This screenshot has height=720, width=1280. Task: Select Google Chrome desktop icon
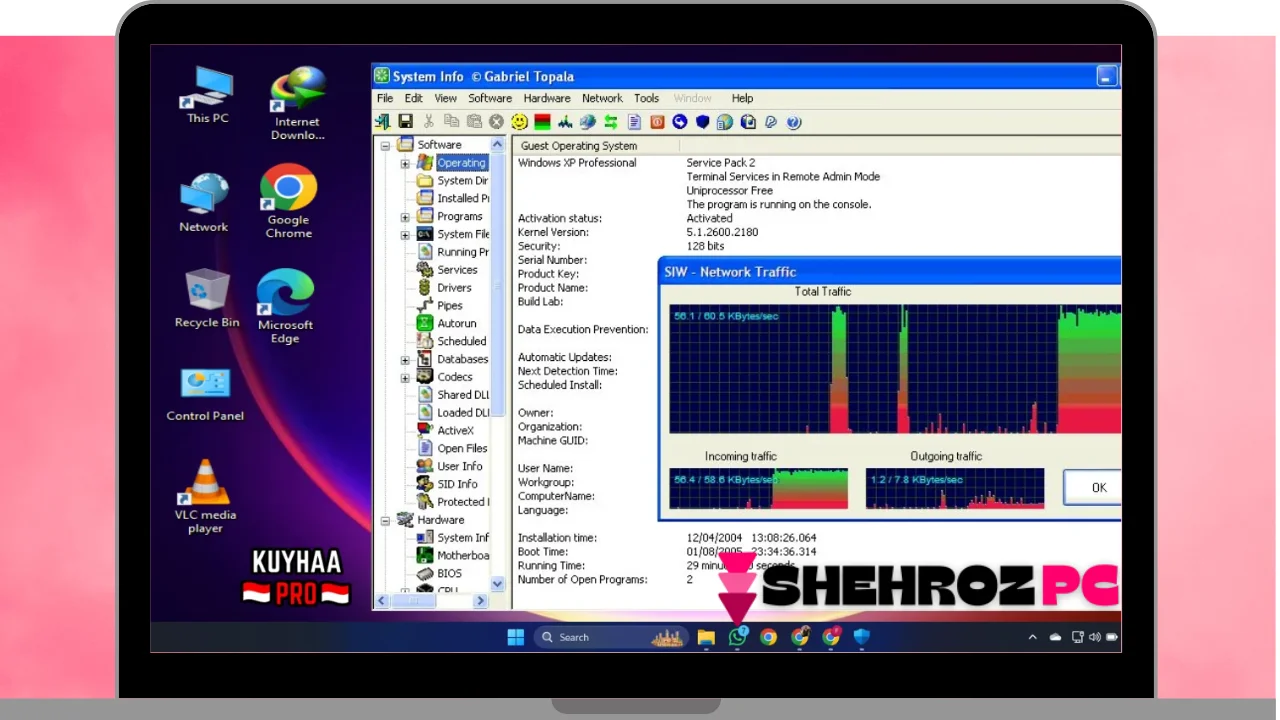(289, 201)
